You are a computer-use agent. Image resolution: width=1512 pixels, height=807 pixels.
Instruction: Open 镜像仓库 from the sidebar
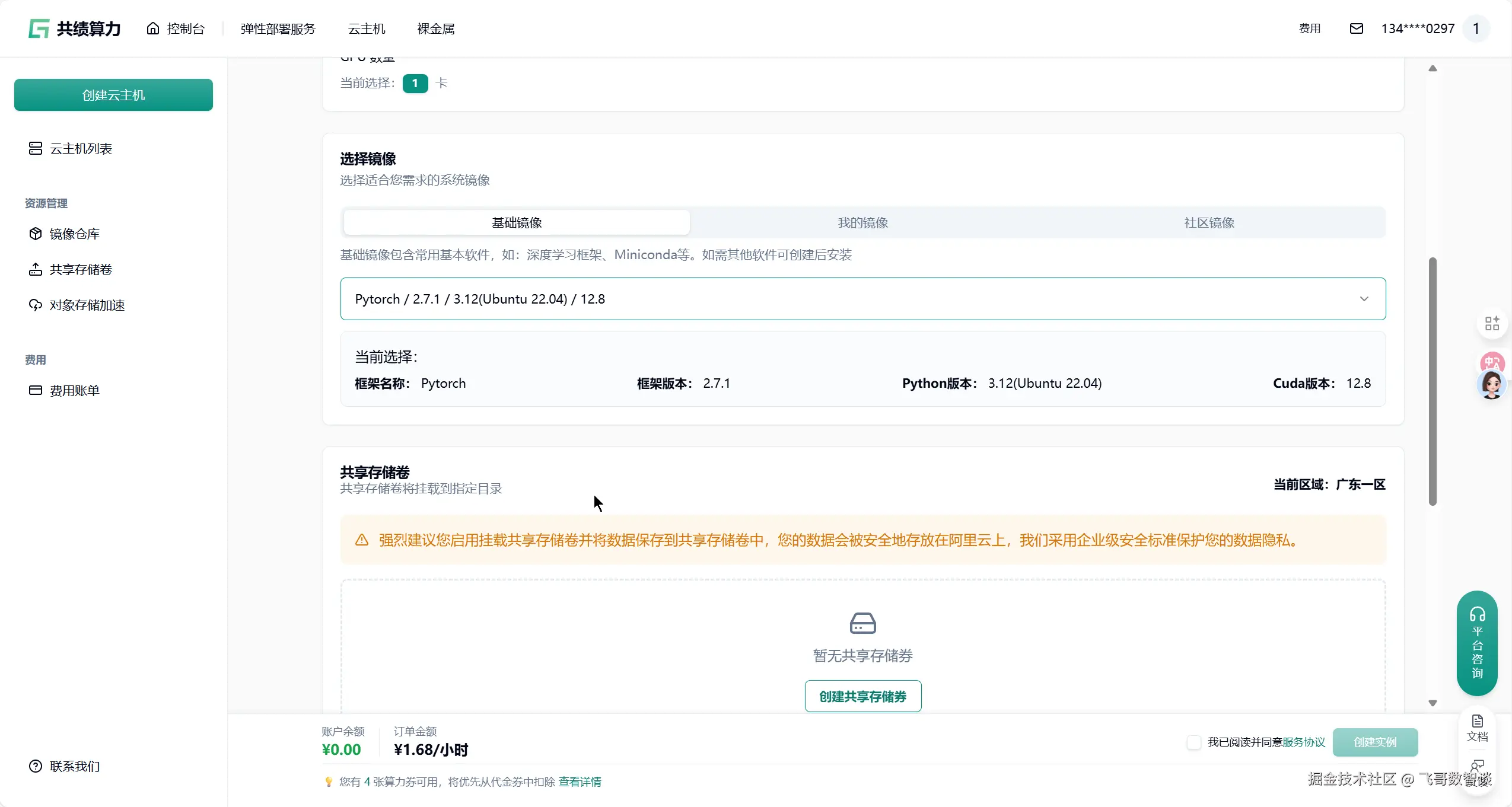74,234
